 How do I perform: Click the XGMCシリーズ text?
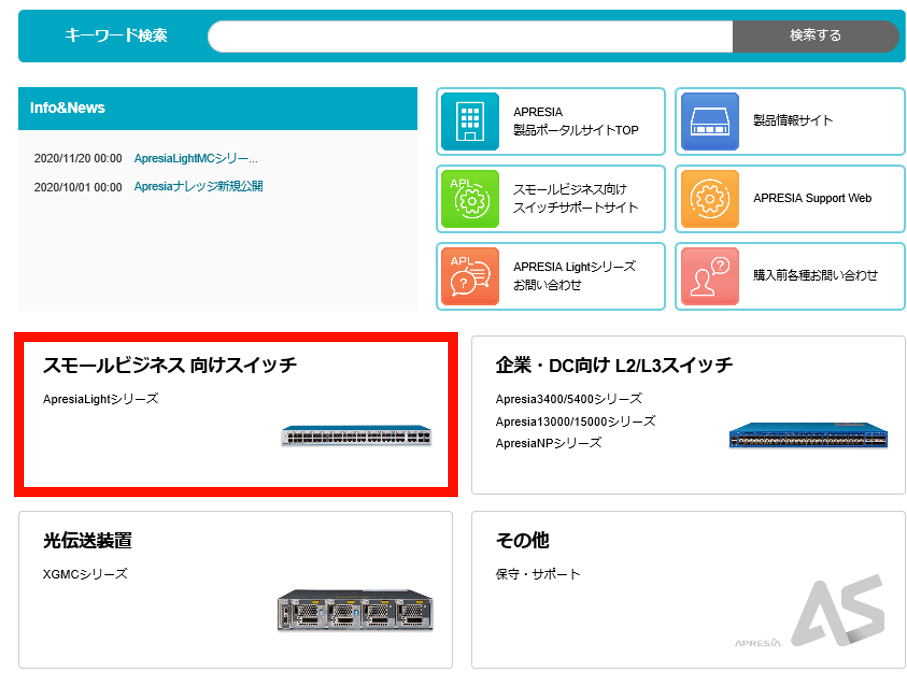coord(85,574)
